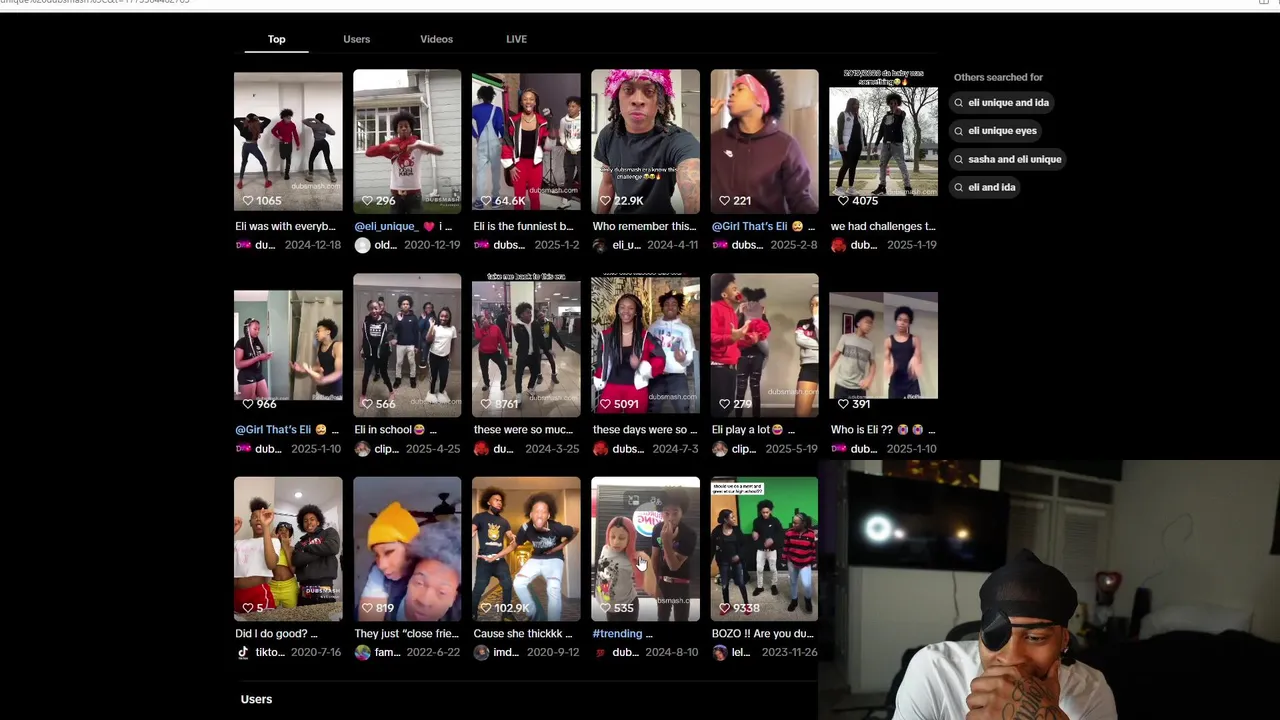This screenshot has width=1280, height=720.
Task: Open caption 'BOZO !! Are you du...'
Action: 762,634
